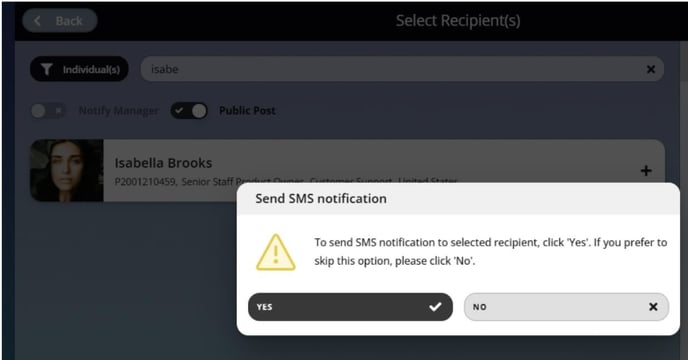Screen dimensions: 688x360
Task: Click Isabella Brooks' profile photo
Action: [x=67, y=170]
